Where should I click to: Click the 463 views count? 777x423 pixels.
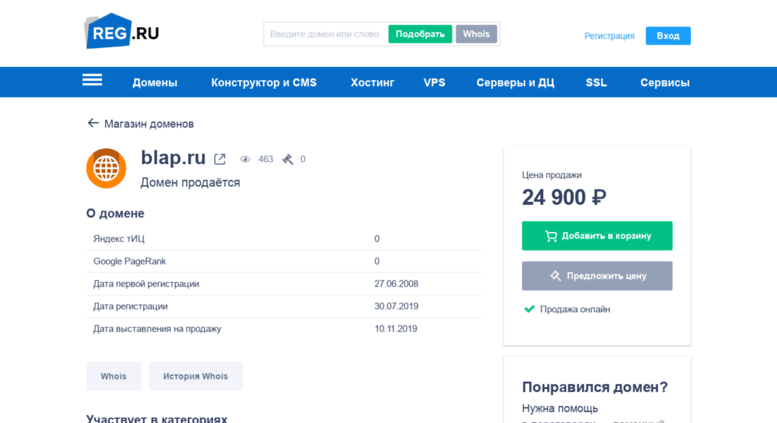coord(266,159)
